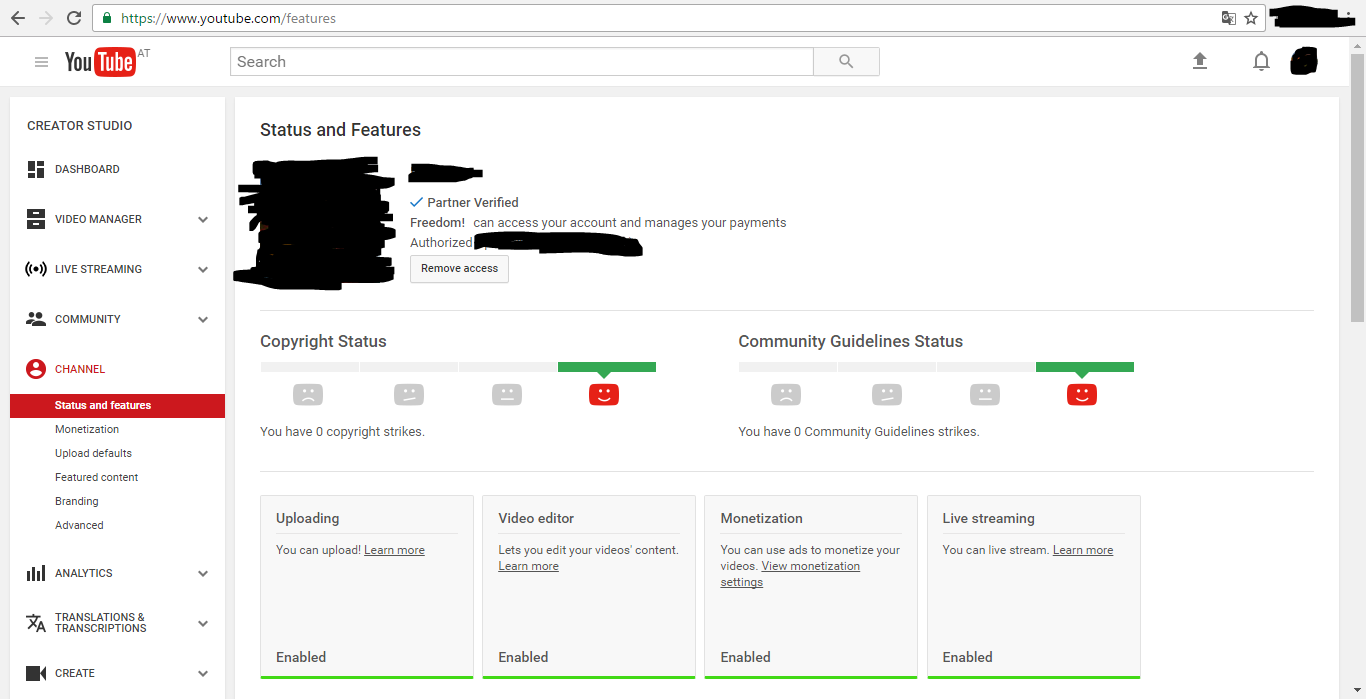Click the gray sad face under Copyright Status

(309, 394)
